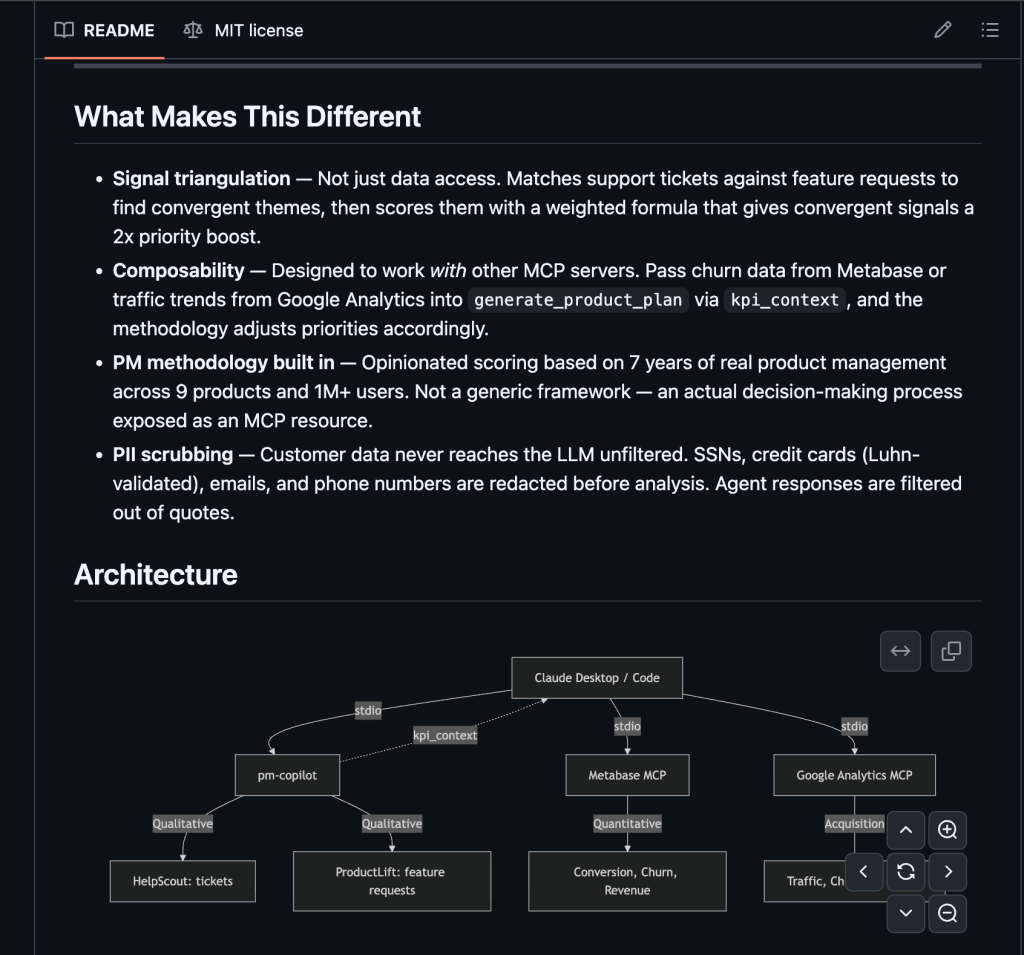This screenshot has height=955, width=1024.
Task: Select the pm-copilot diagram node
Action: click(287, 775)
